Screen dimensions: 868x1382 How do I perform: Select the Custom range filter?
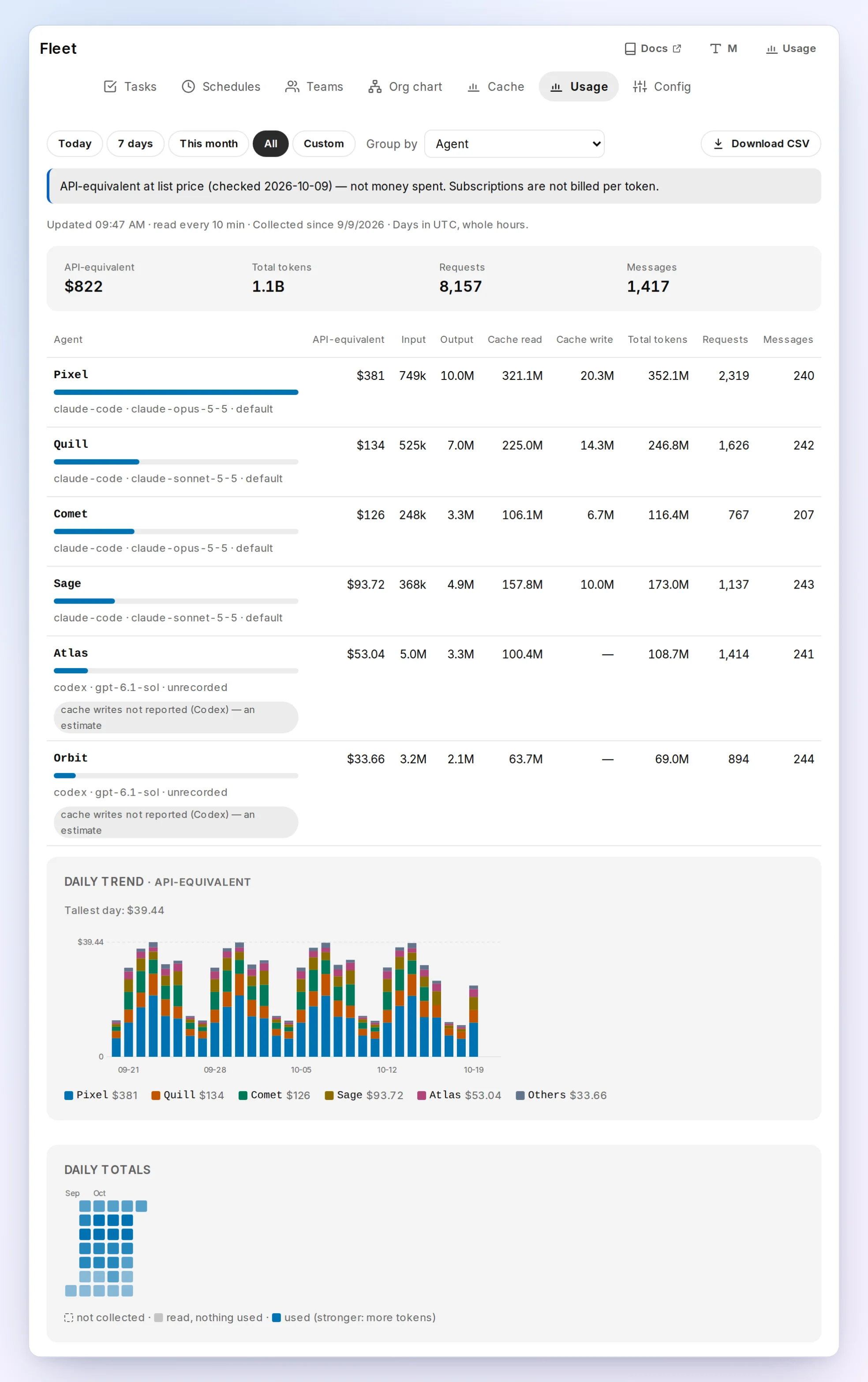coord(324,143)
